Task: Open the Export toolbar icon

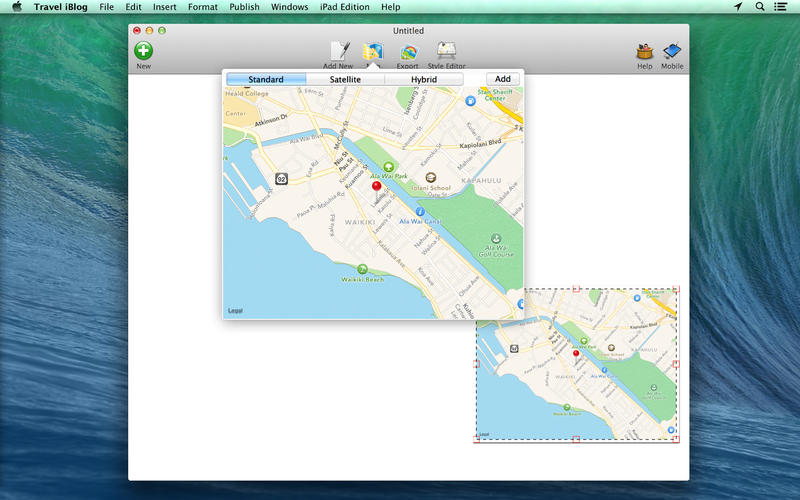Action: [409, 53]
